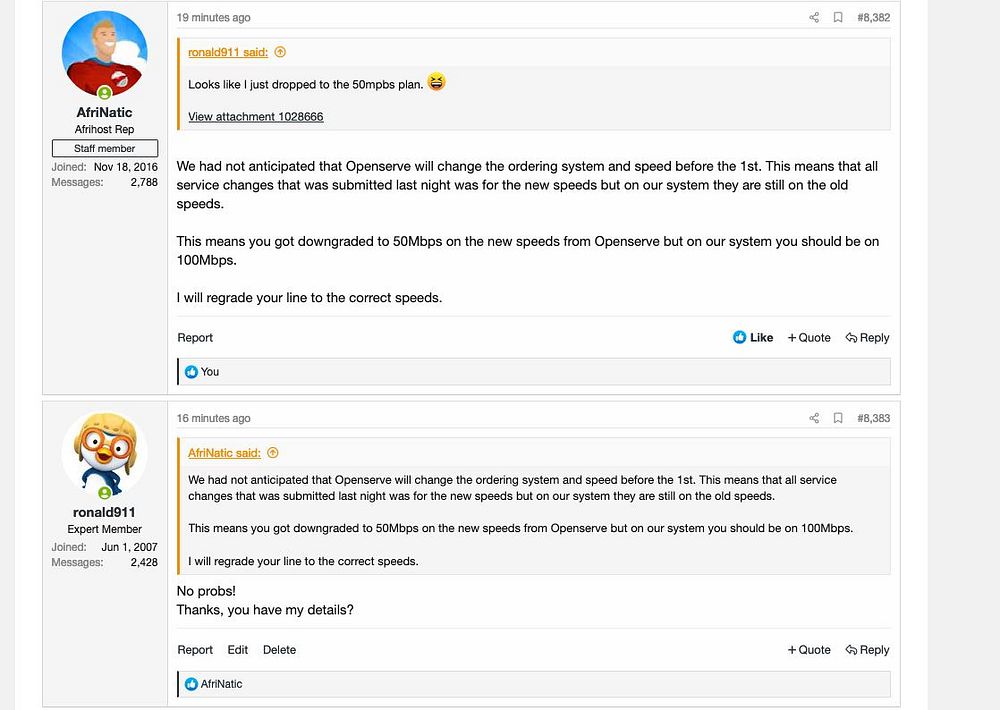The width and height of the screenshot is (1000, 710).
Task: Click the 'ronald911 said:' quote header link
Action: [x=228, y=52]
